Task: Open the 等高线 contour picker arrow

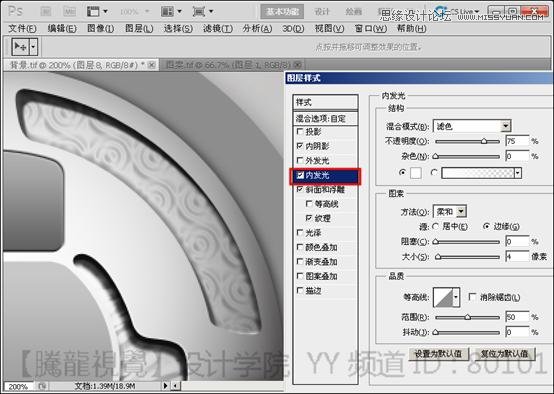Action: (456, 297)
